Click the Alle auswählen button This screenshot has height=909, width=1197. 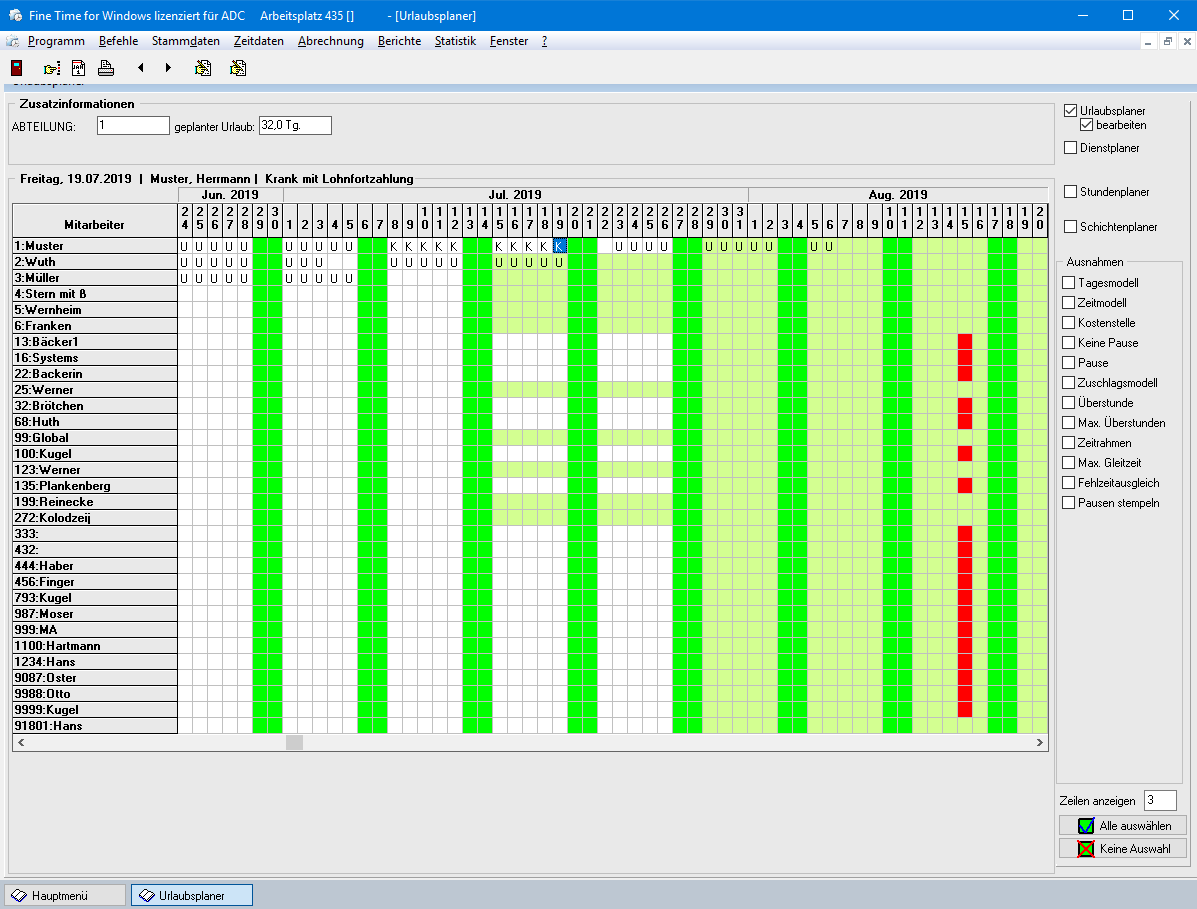click(1123, 825)
